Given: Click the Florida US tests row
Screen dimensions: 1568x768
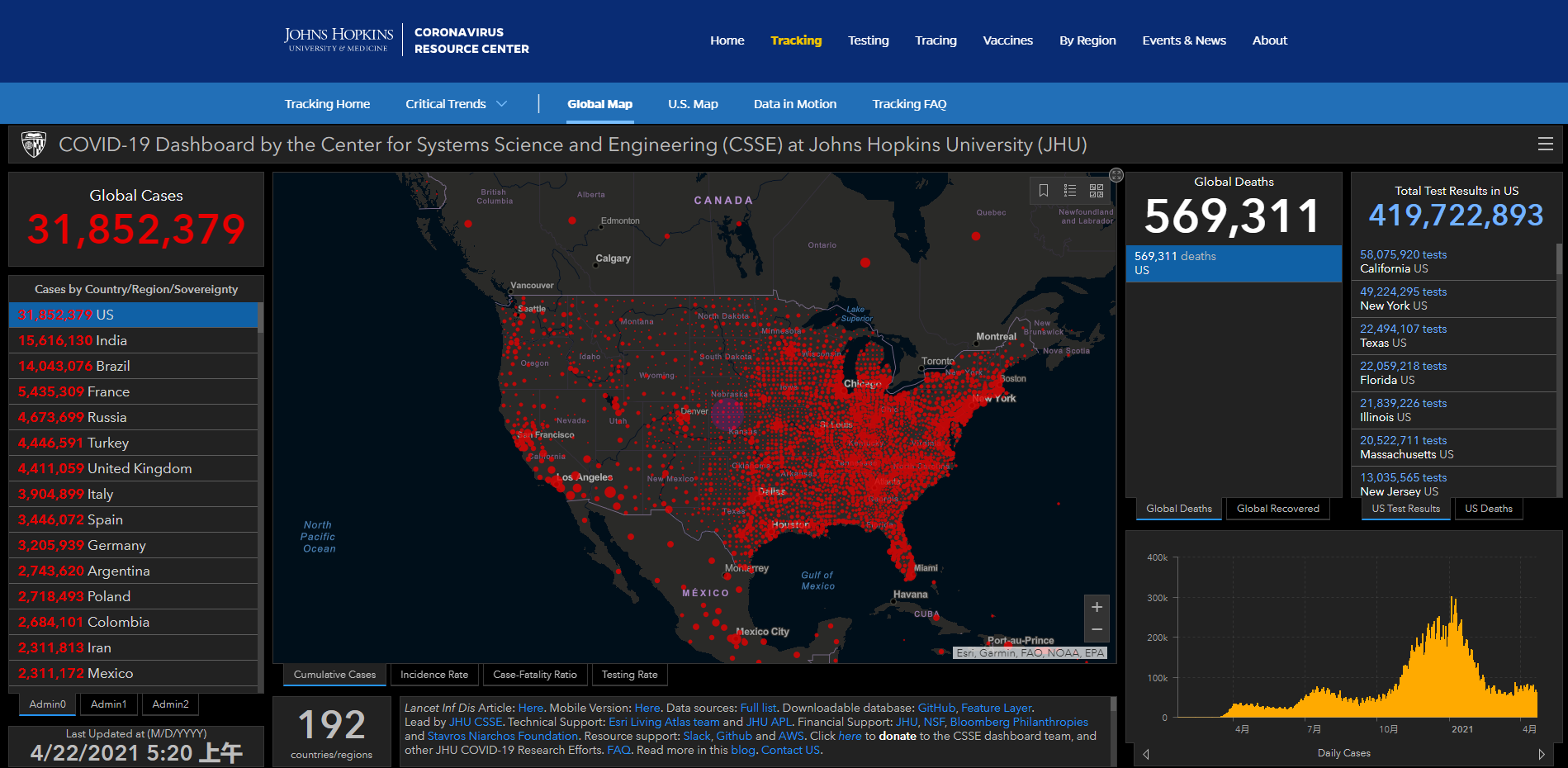Looking at the screenshot, I should (x=1453, y=373).
